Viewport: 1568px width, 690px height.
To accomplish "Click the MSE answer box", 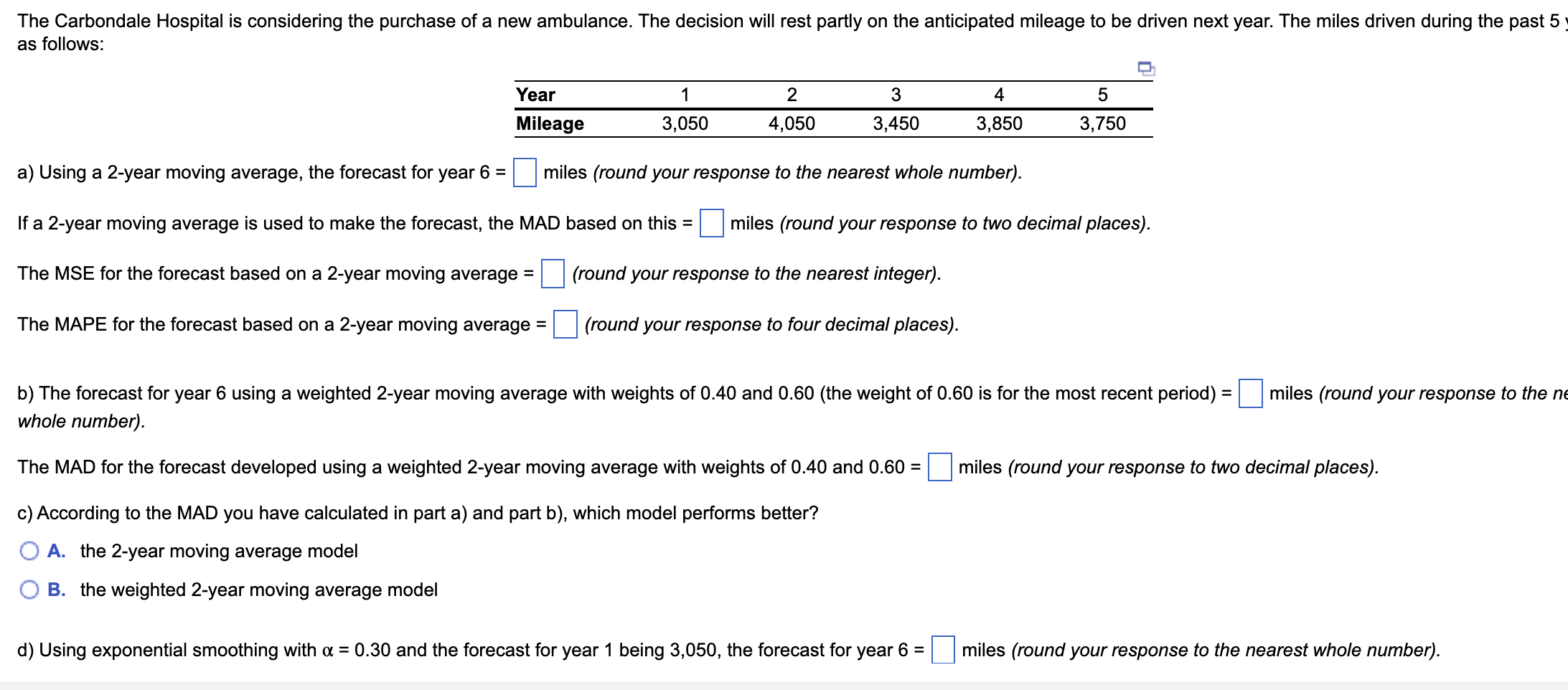I will point(552,273).
